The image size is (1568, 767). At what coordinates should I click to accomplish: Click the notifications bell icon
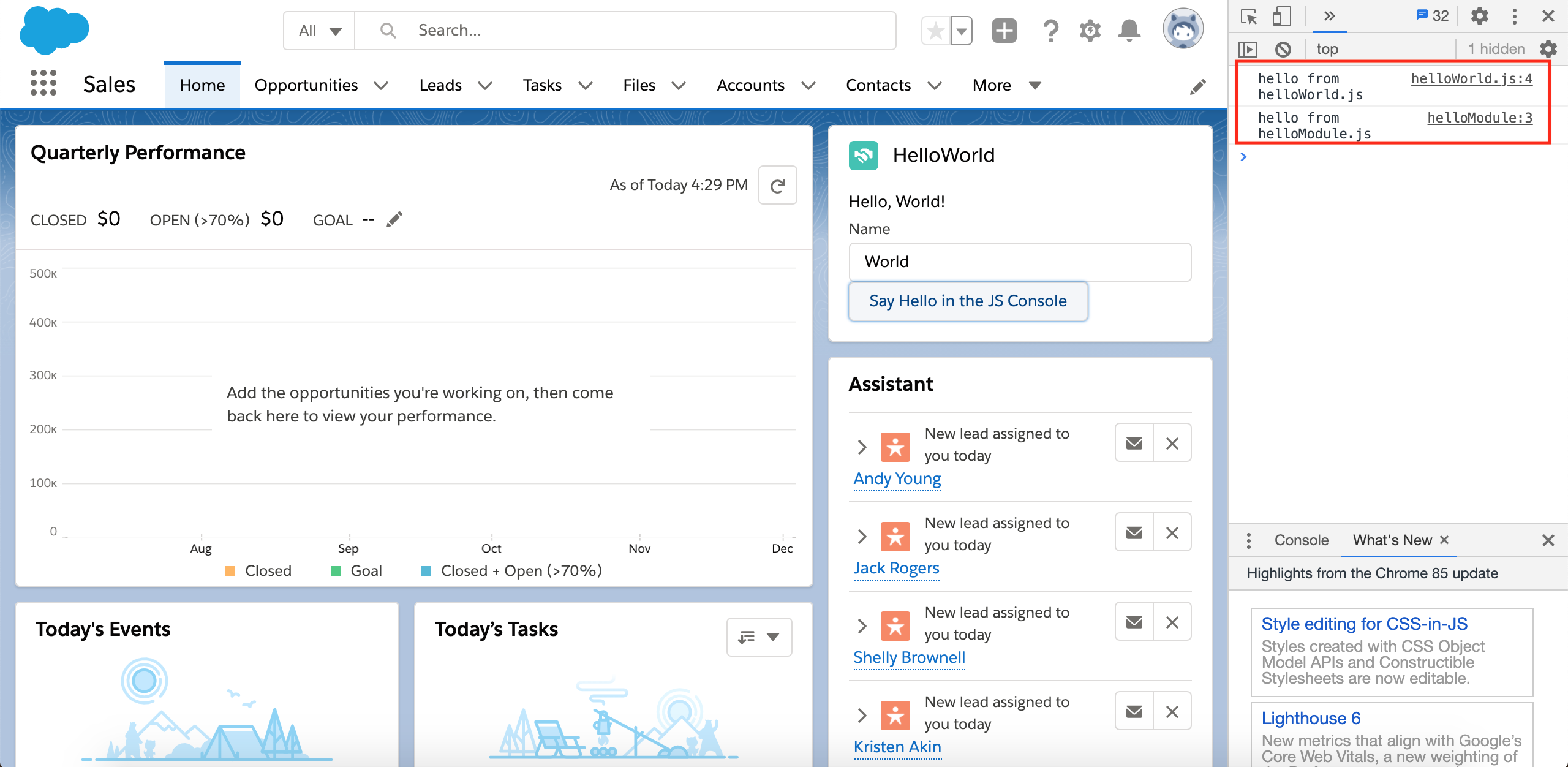(1129, 29)
